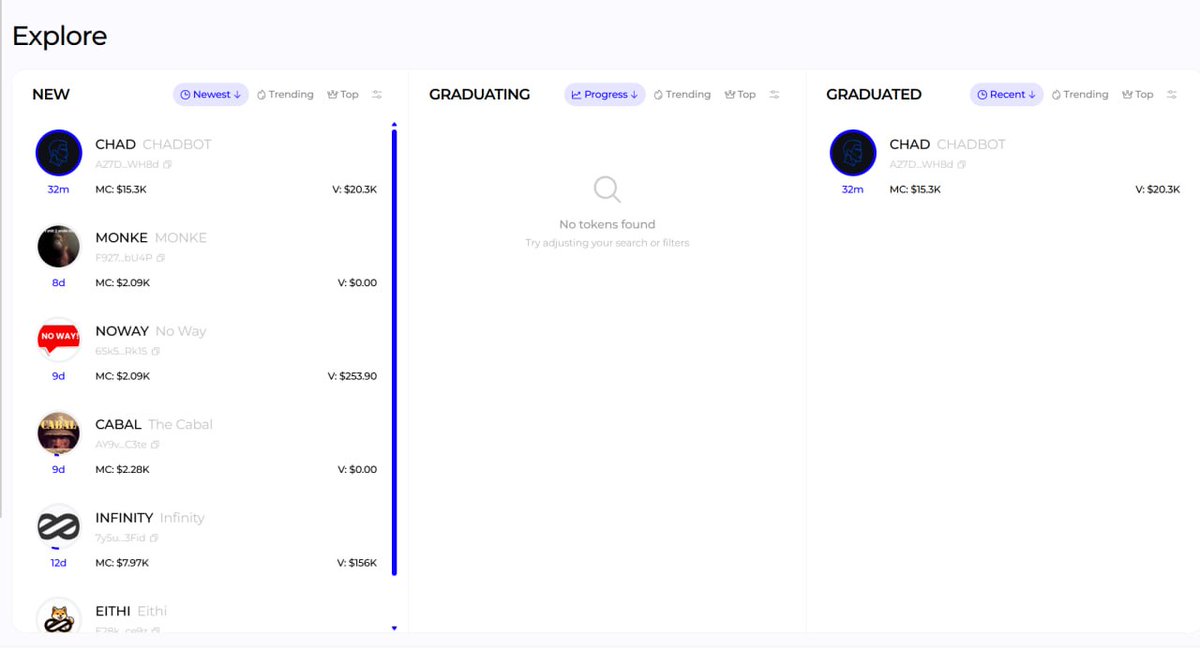Screen dimensions: 1200x653
Task: Open CABAL token avatar
Action: tap(59, 433)
